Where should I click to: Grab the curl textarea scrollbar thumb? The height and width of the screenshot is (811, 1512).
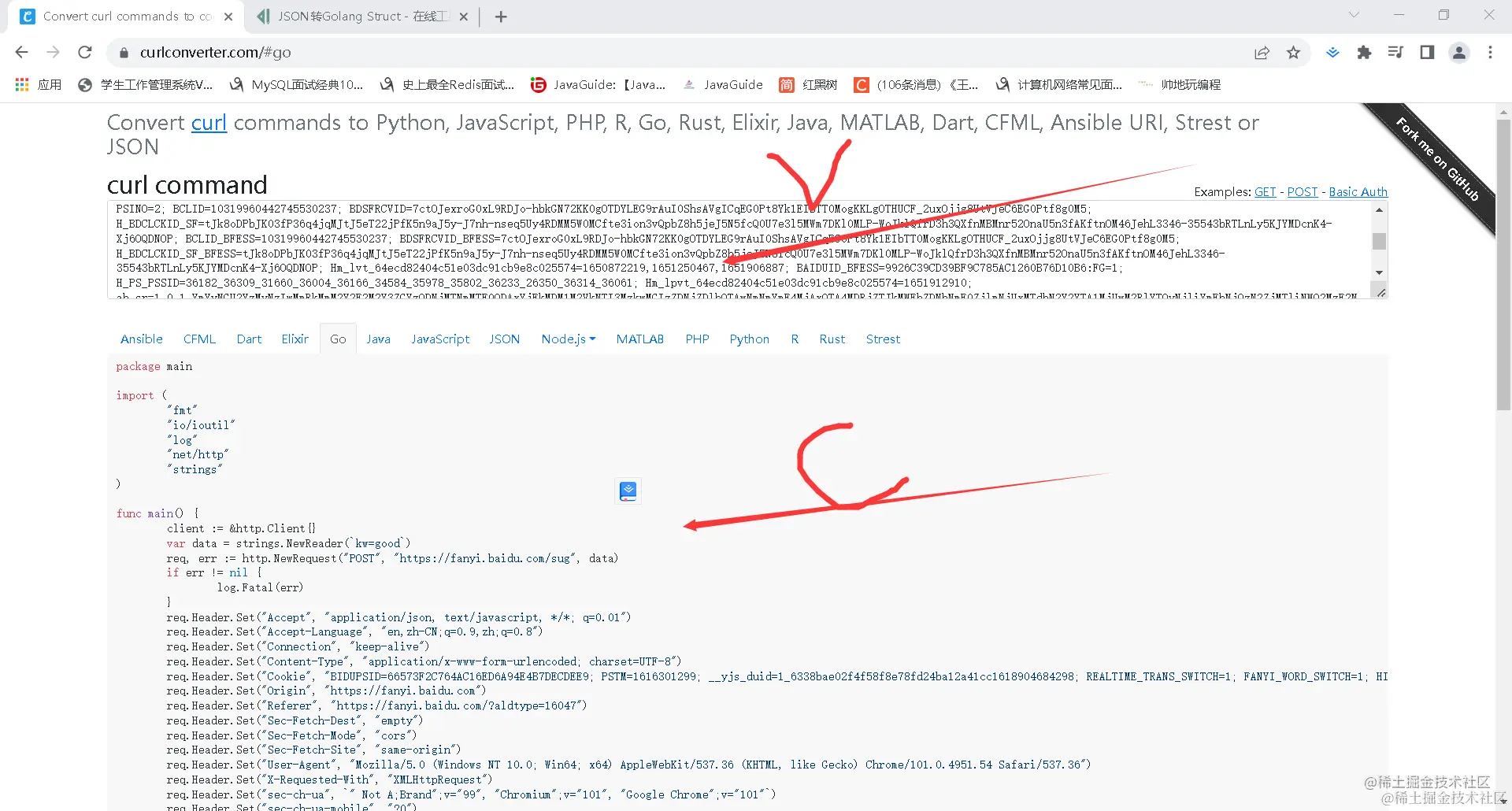1379,241
